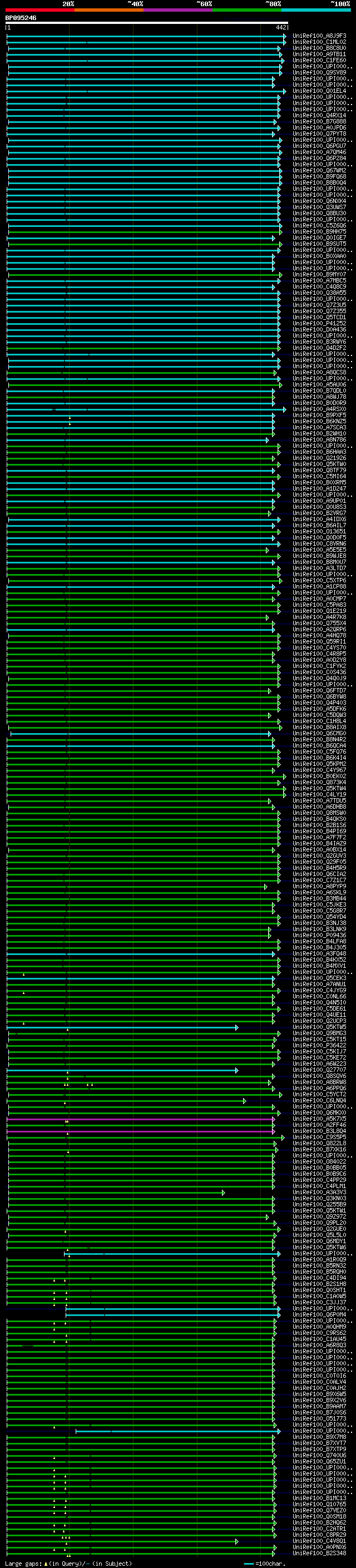Viewport: 356px width, 1568px height.
Task: Click the UniRef100_Q740U6 label
Action: tap(319, 1455)
